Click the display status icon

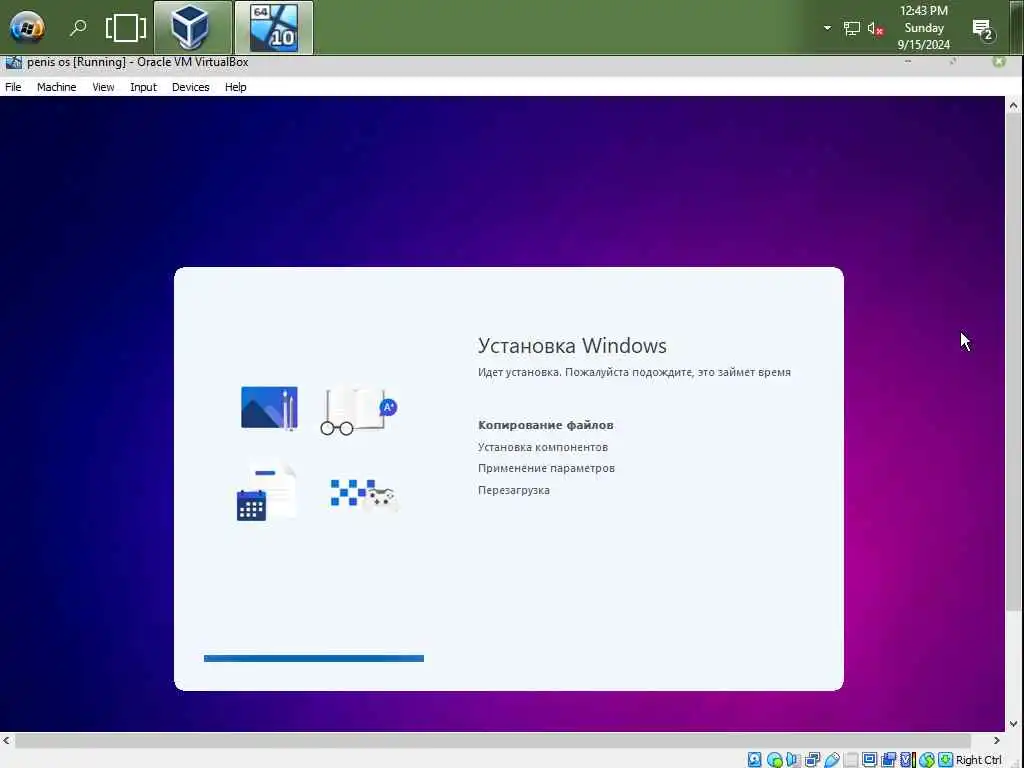[x=869, y=760]
